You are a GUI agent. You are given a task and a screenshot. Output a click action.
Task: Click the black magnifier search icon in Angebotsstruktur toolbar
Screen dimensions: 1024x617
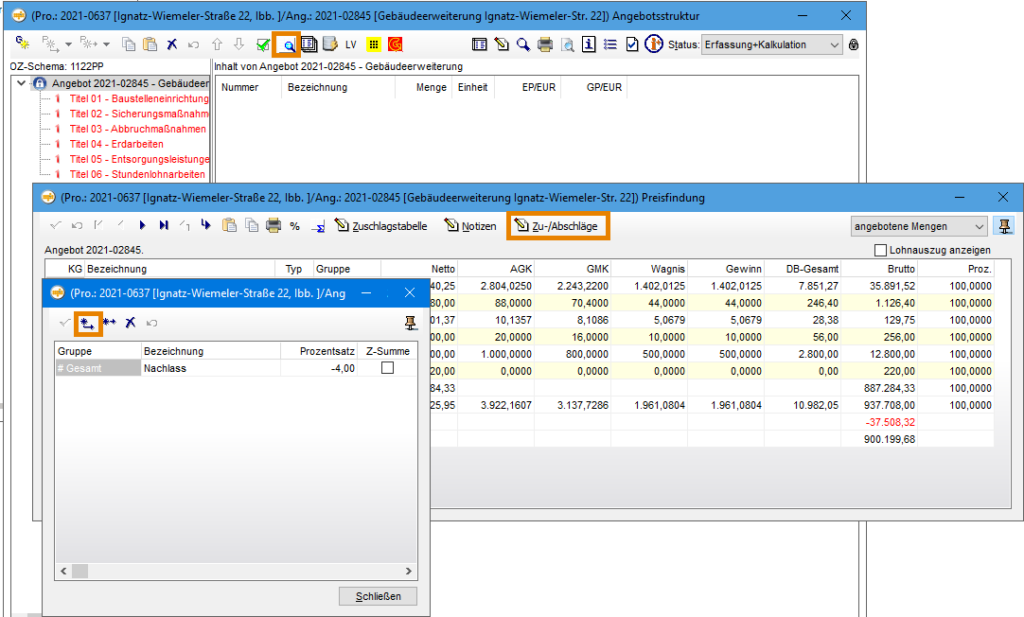click(x=523, y=44)
